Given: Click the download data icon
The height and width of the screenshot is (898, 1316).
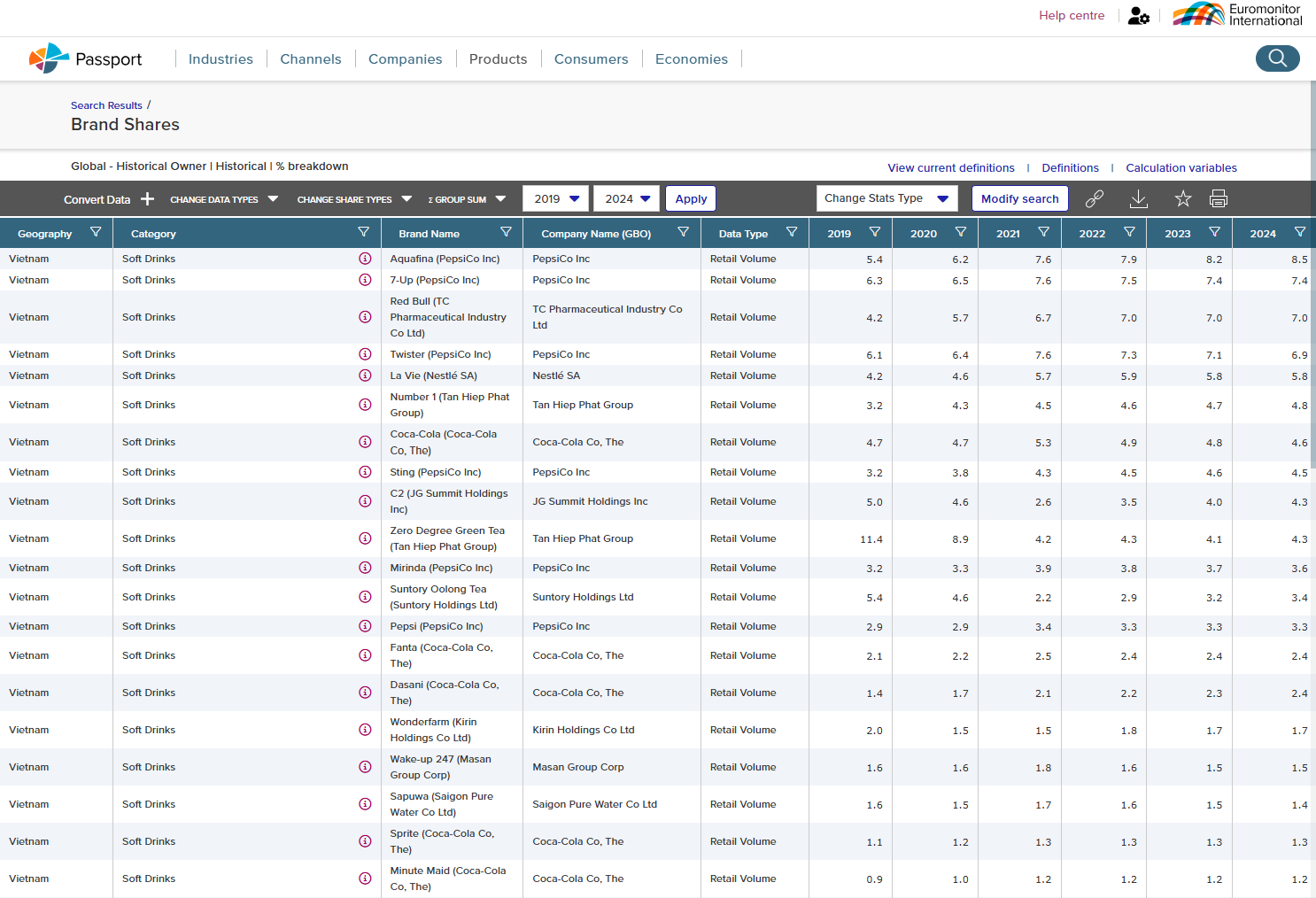Looking at the screenshot, I should click(1139, 198).
